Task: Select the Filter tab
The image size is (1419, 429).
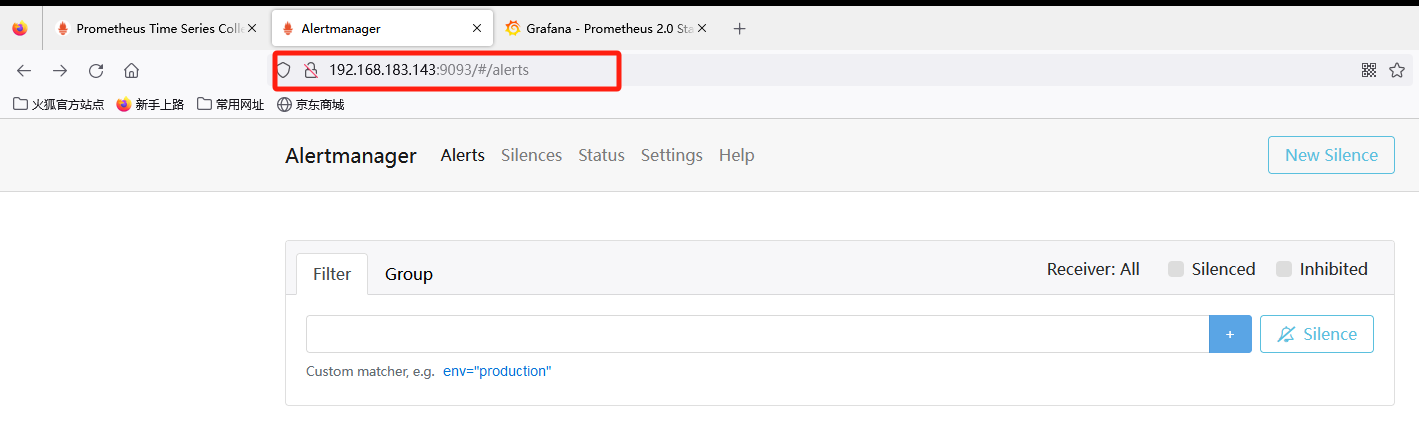Action: (332, 274)
